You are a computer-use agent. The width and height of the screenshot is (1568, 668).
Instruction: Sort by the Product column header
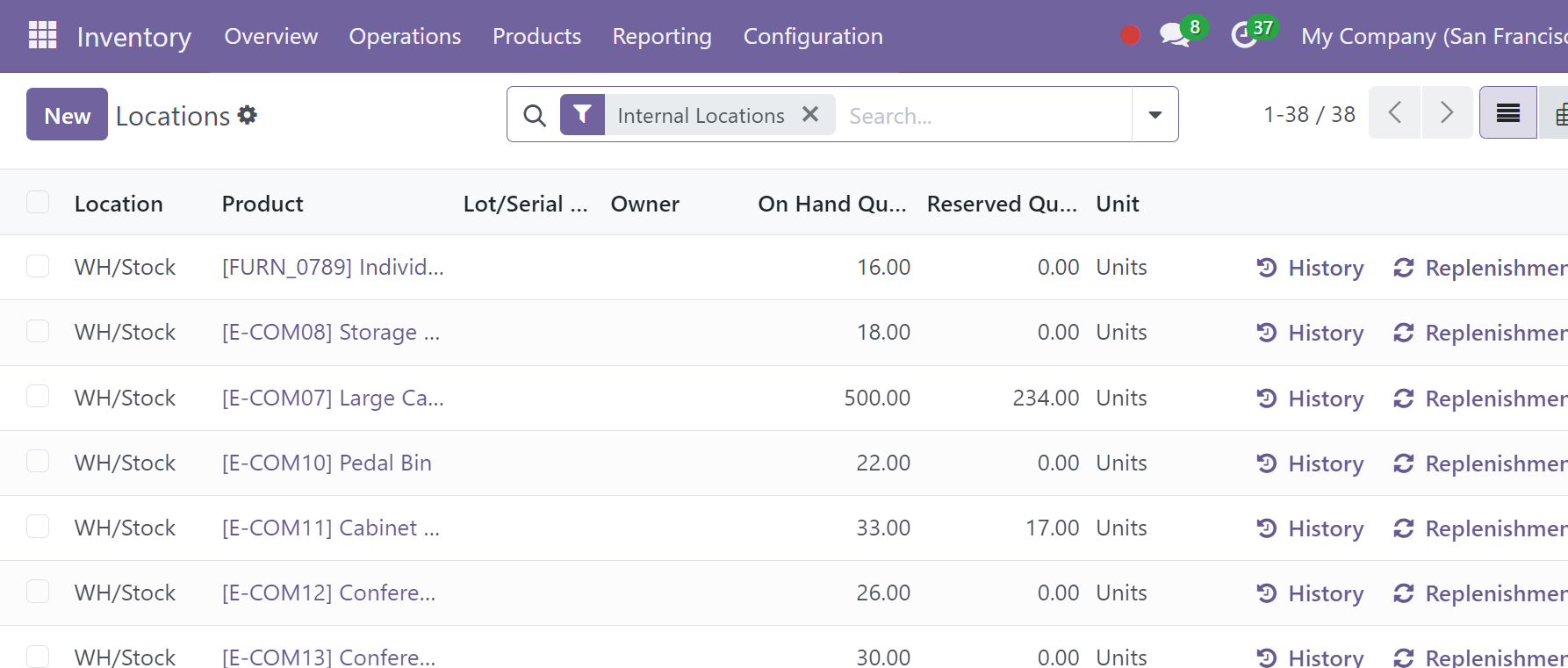coord(263,204)
